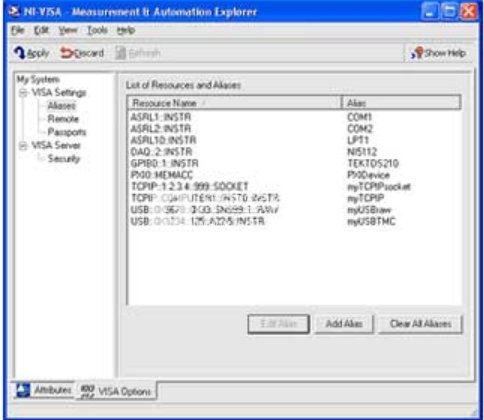Click the Refresh toolbar icon

click(120, 53)
